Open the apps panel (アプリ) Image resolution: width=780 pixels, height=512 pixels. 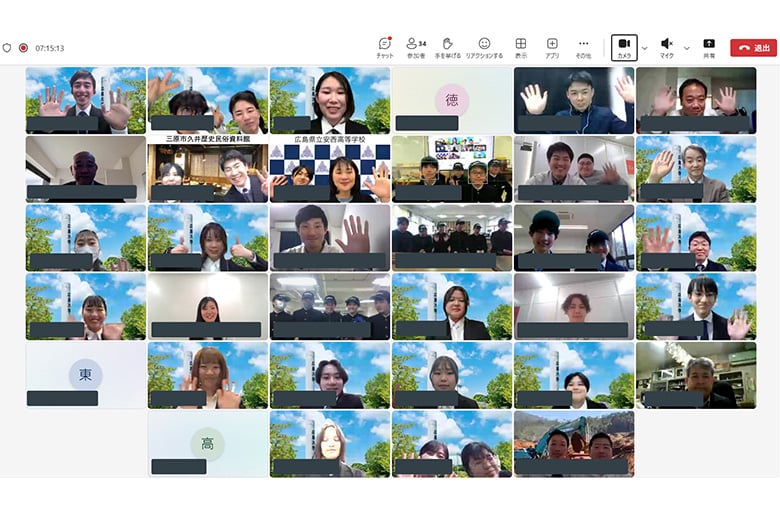click(552, 48)
